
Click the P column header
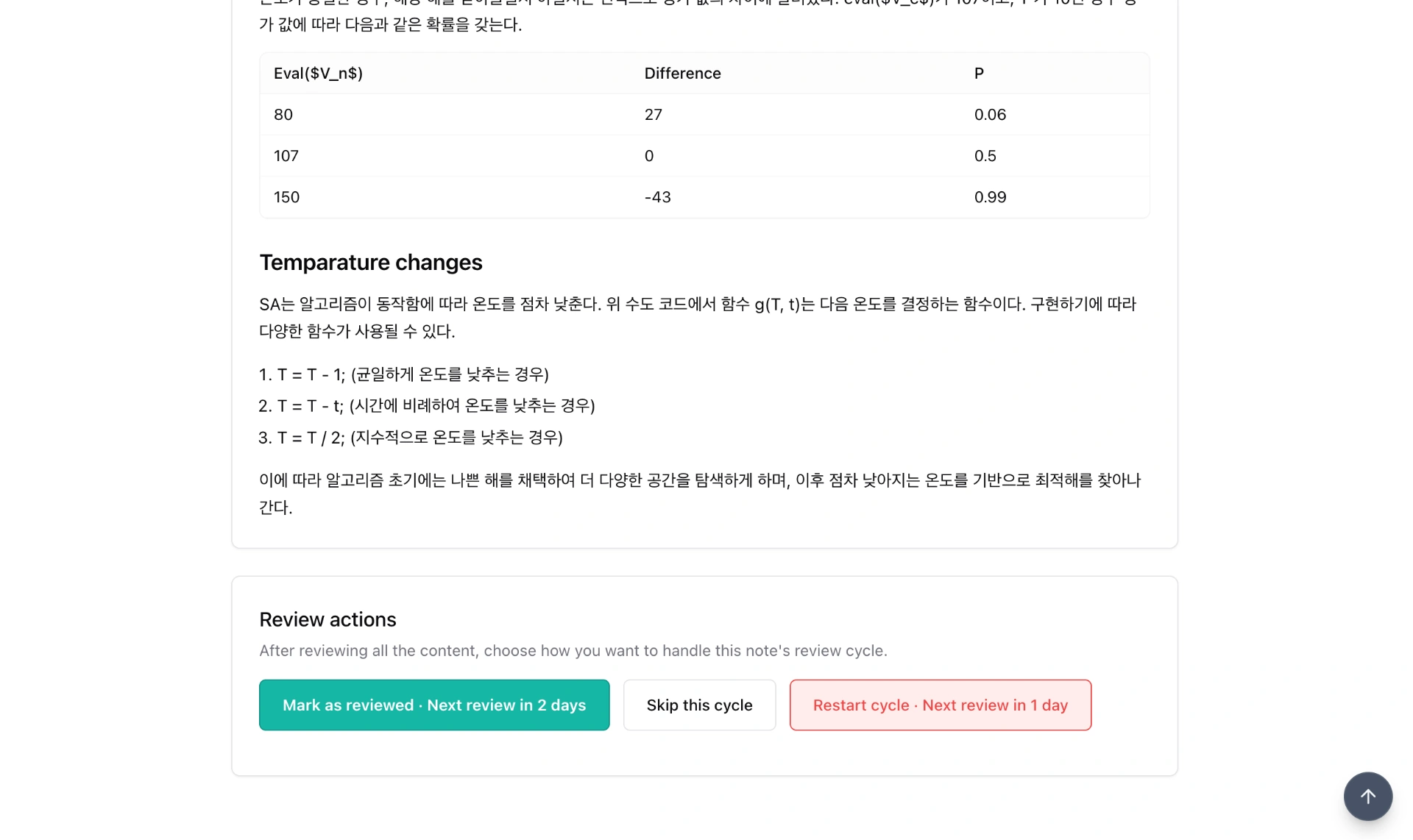click(979, 74)
